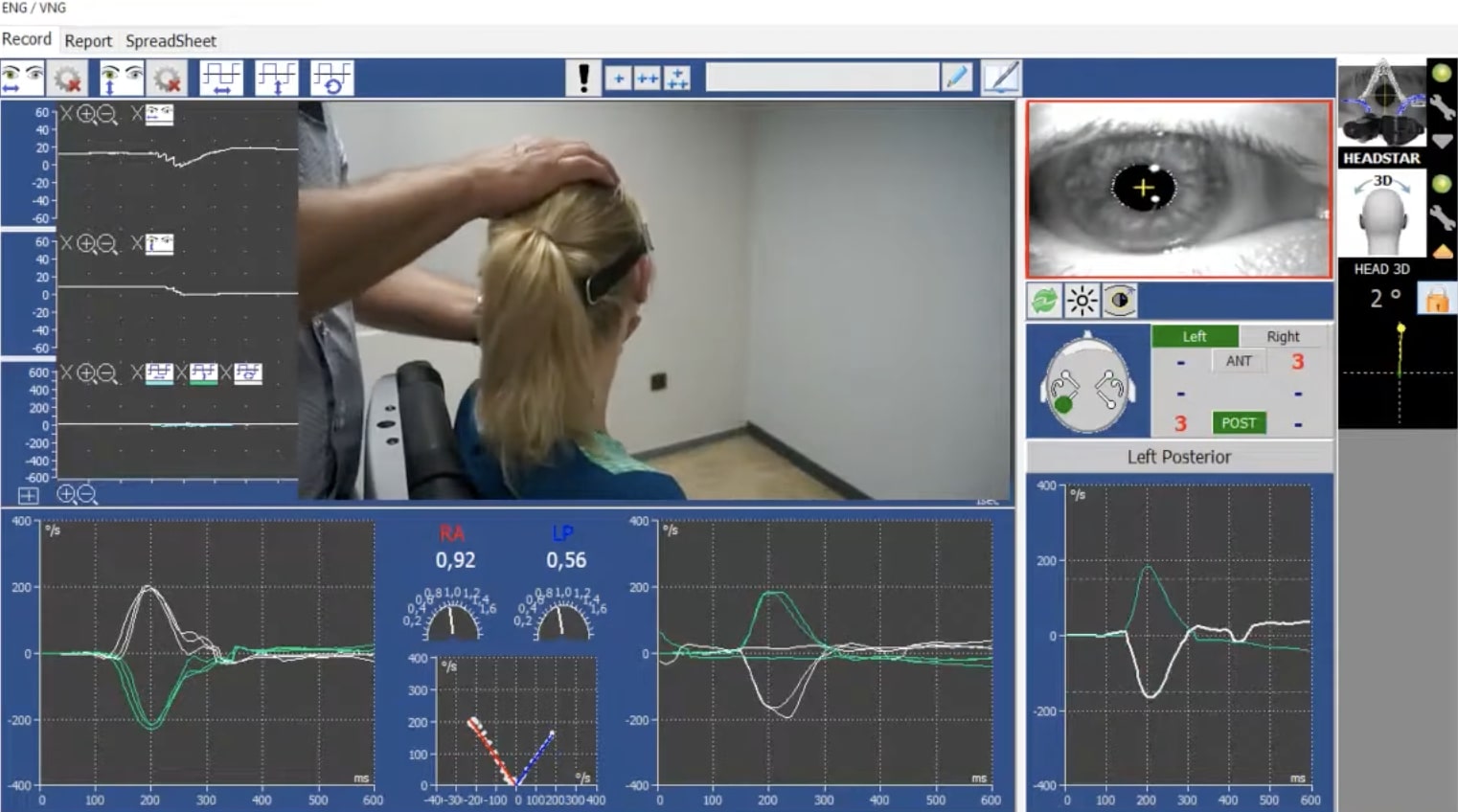Choose the vertical square-wave stimulus icon in the top toolbar
Viewport: 1458px width, 812px height.
[x=277, y=78]
